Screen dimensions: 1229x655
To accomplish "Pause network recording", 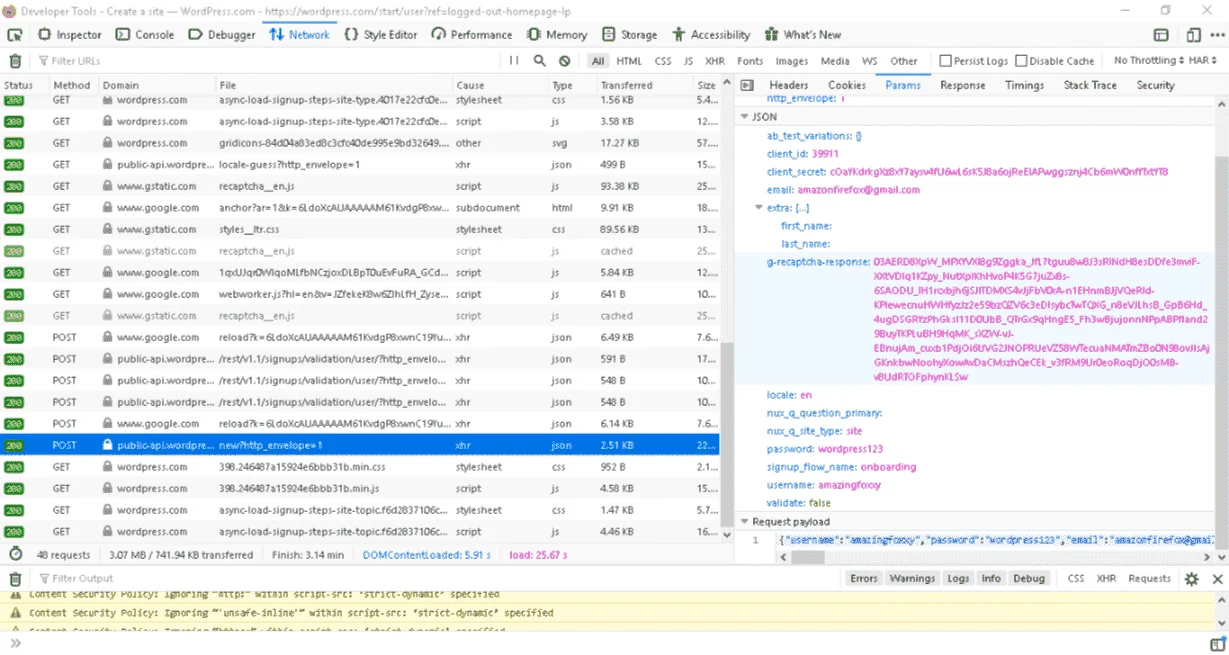I will [x=514, y=61].
